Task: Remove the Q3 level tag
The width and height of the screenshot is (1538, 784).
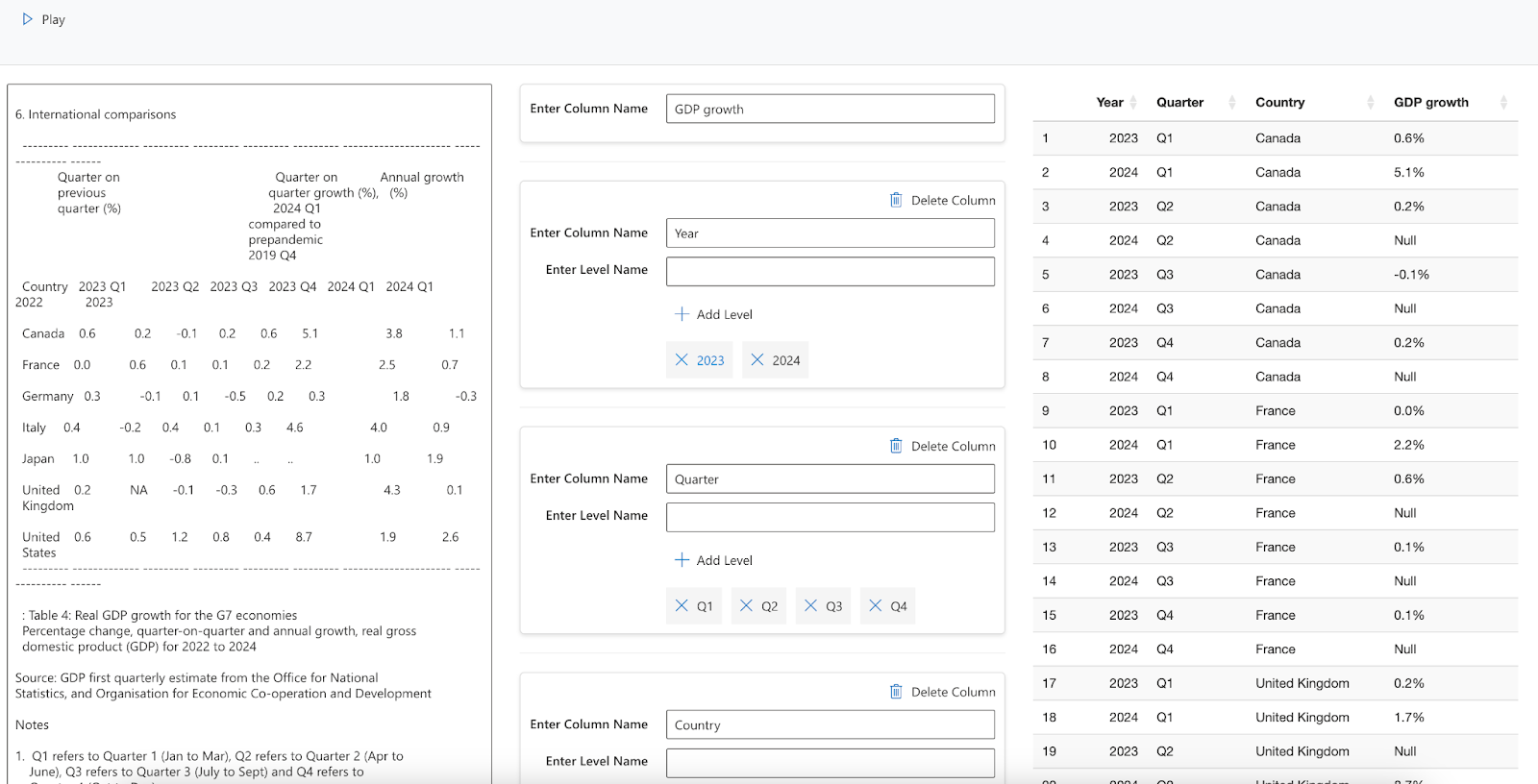Action: click(x=810, y=606)
